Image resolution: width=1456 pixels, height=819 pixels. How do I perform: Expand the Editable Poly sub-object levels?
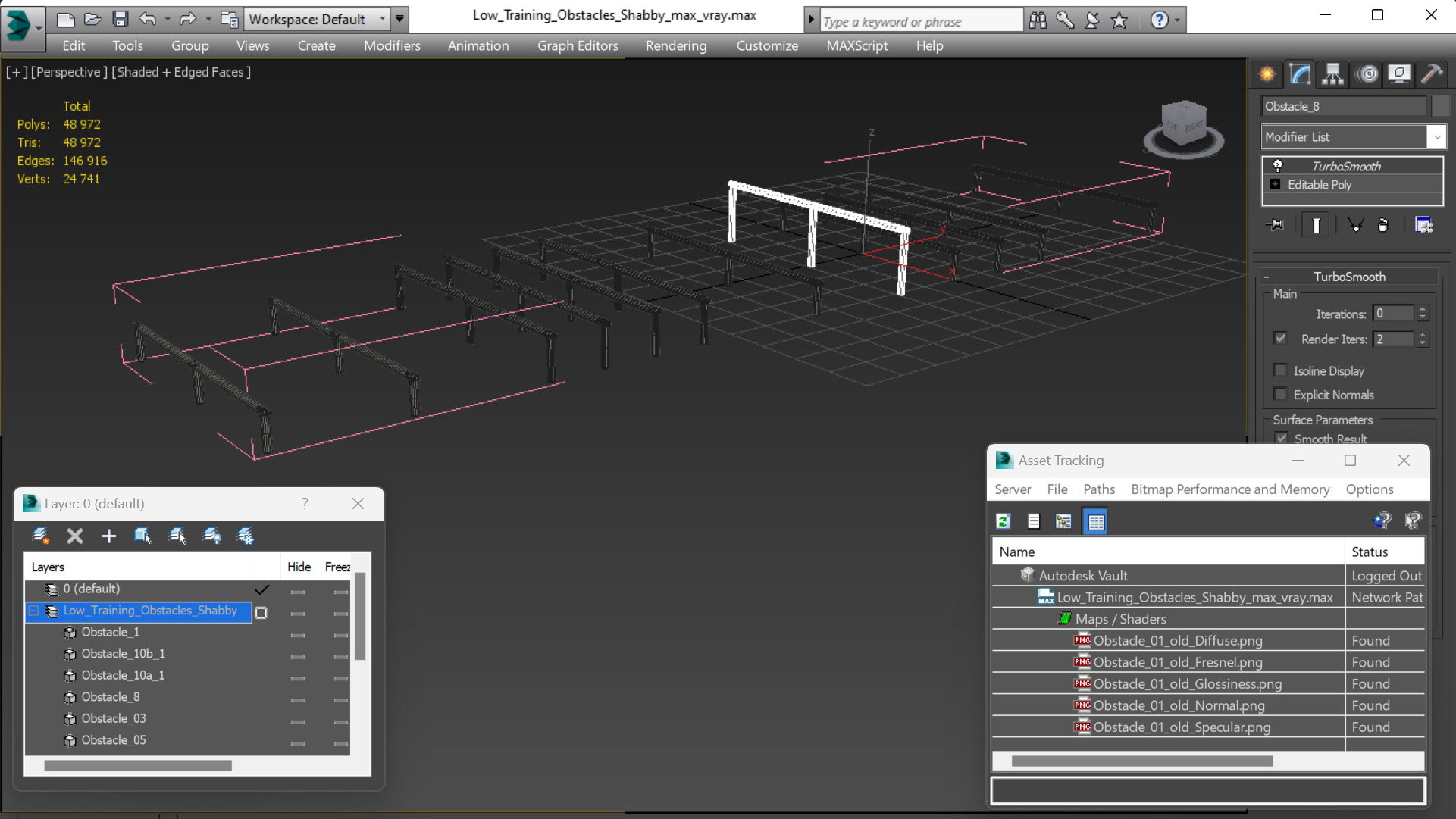coord(1275,184)
